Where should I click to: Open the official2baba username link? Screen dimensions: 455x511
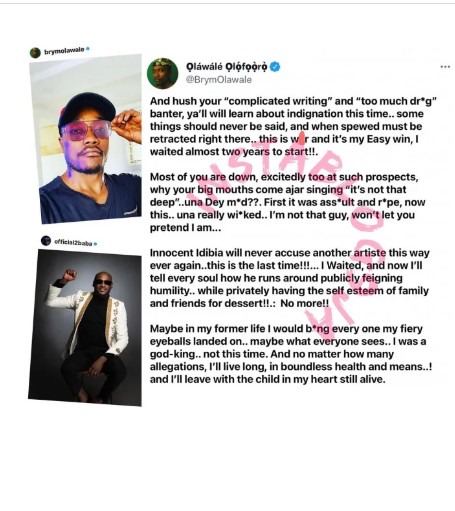point(73,242)
